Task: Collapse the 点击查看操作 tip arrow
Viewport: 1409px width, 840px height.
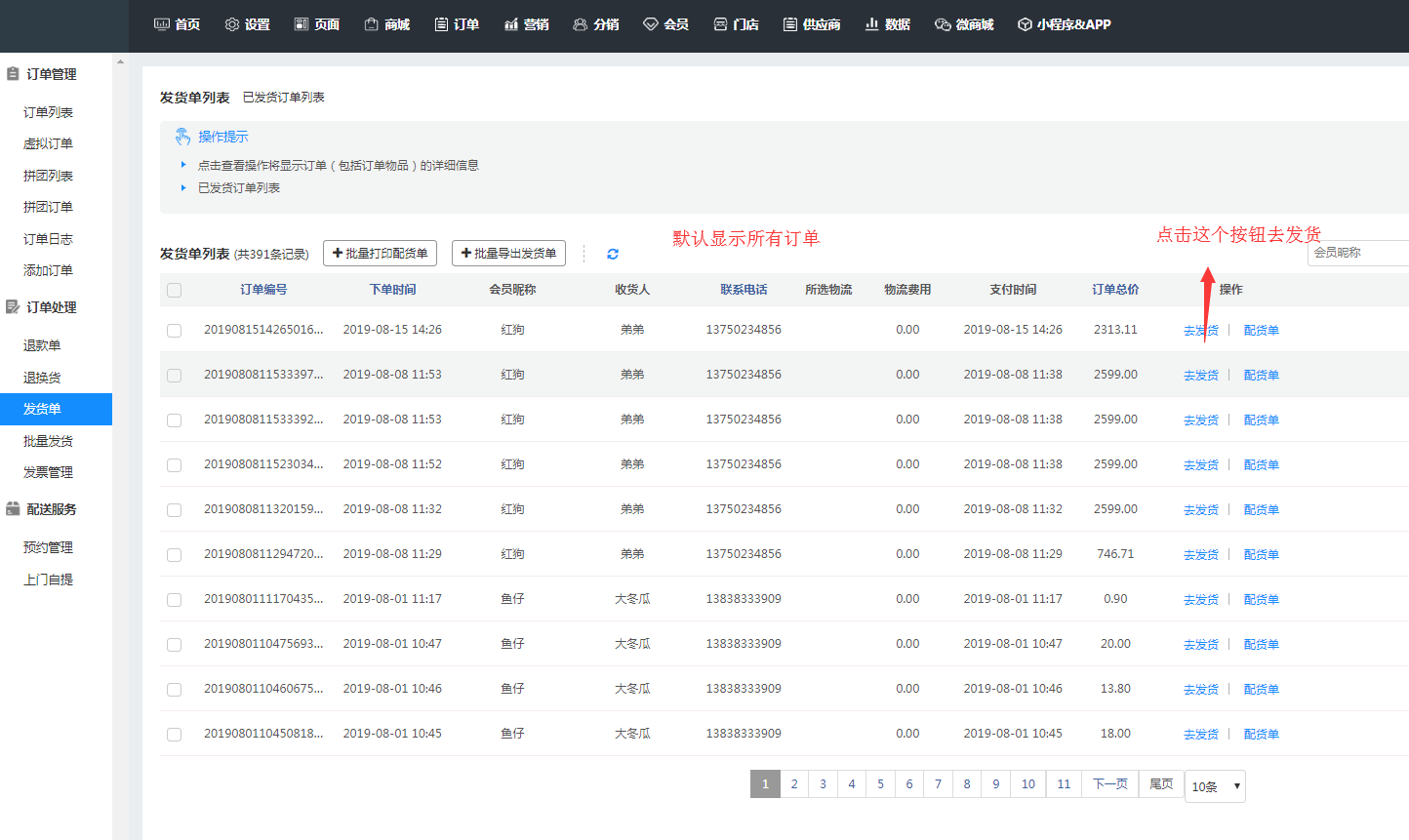Action: (183, 165)
